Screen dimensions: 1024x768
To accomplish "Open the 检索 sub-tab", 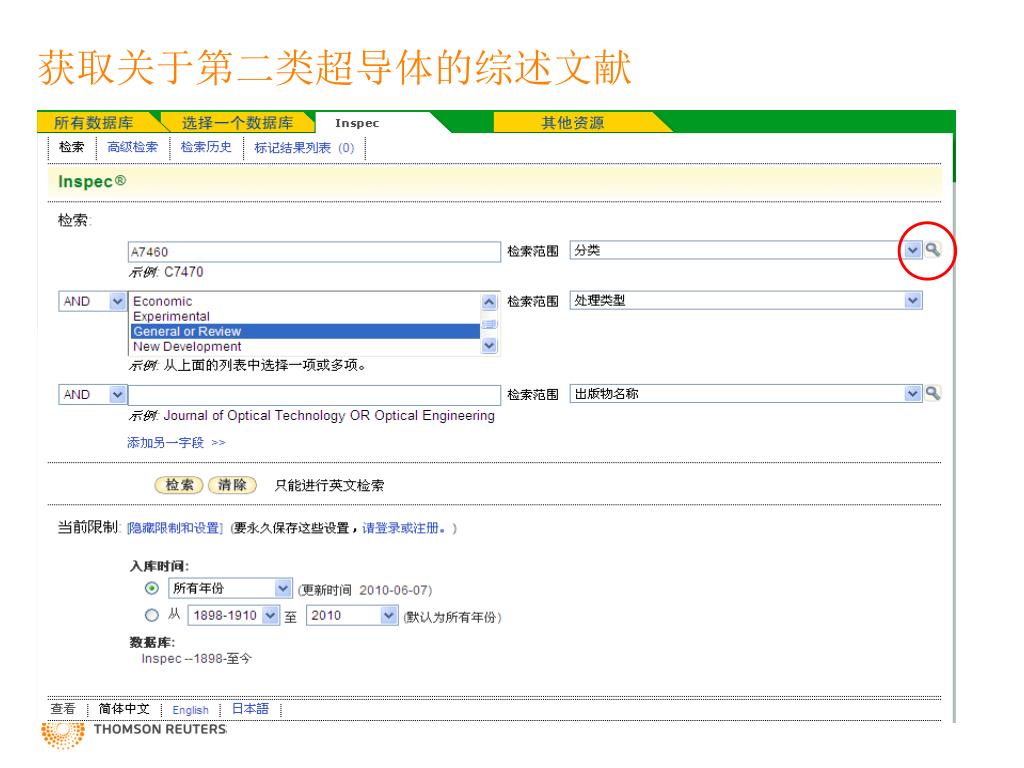I will [71, 147].
